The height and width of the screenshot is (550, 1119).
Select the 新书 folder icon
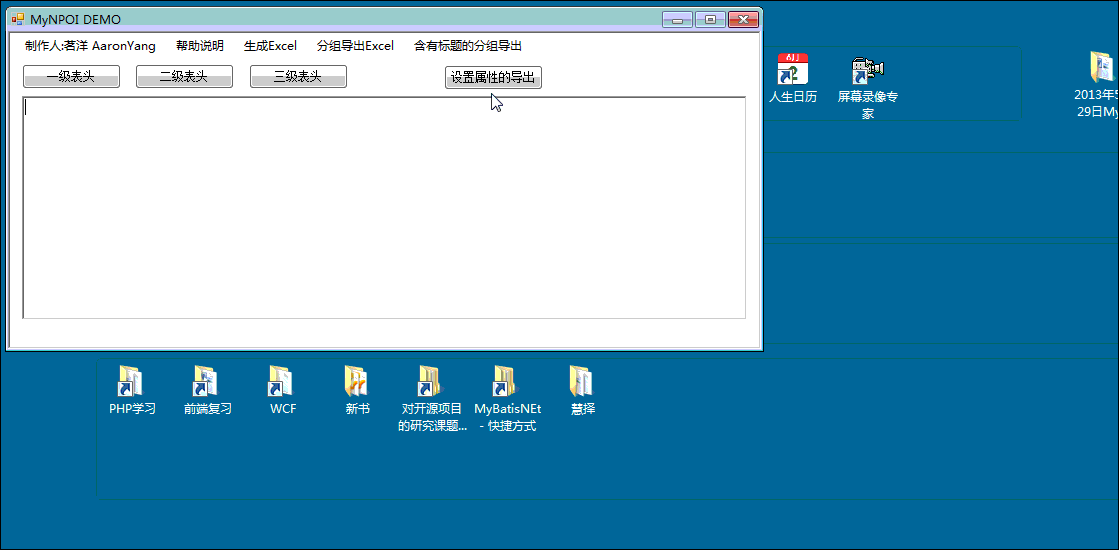point(358,390)
